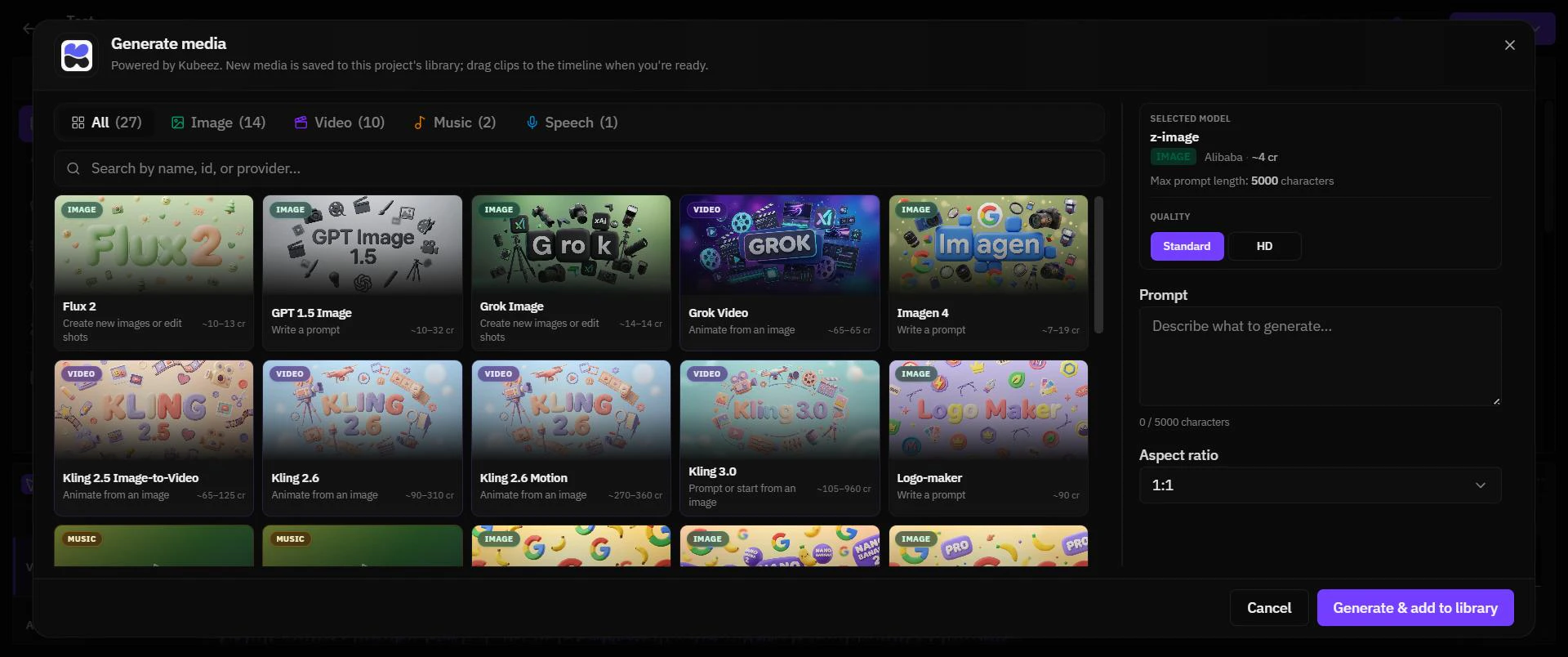Viewport: 1568px width, 657px height.
Task: Select the Kling 3.0 model card
Action: coord(780,438)
